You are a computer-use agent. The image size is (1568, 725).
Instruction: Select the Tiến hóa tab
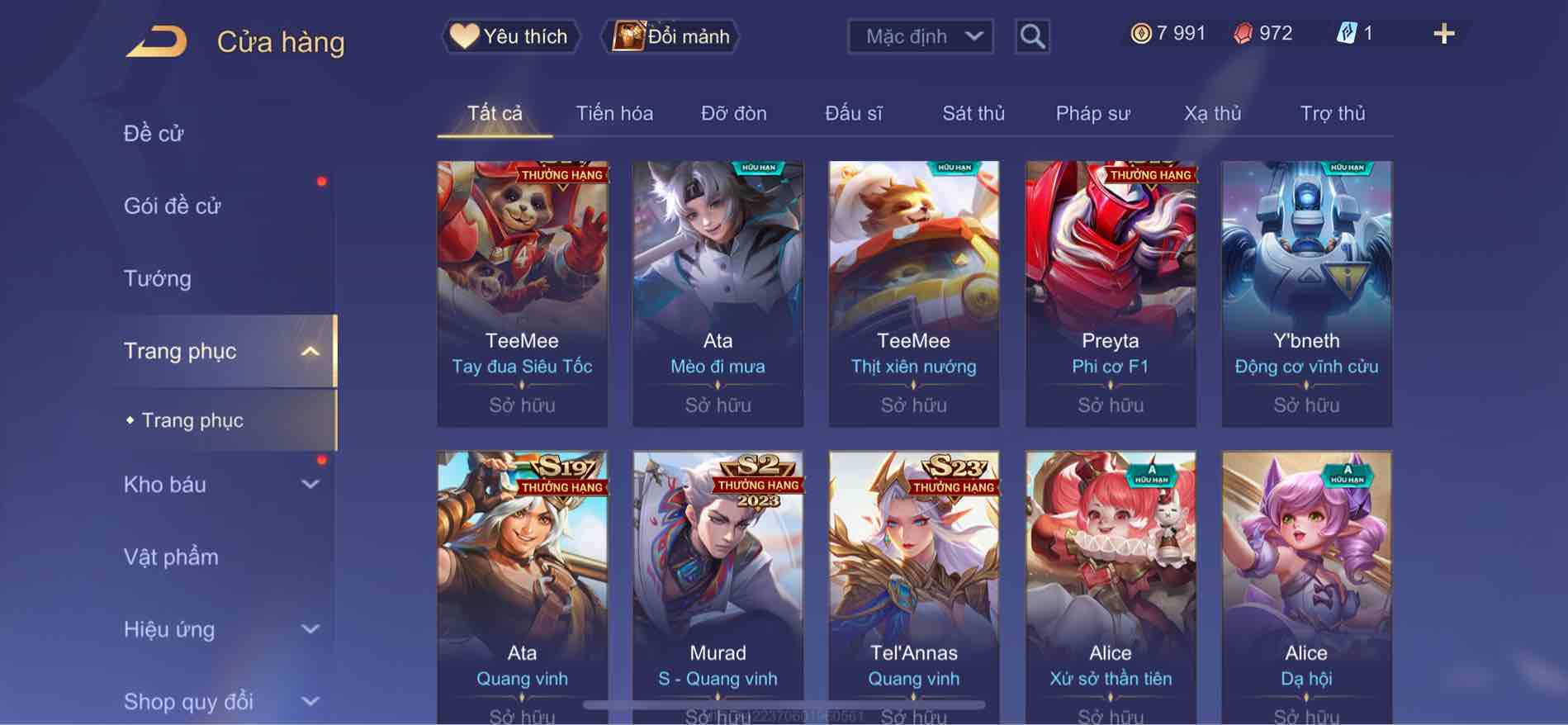pos(614,113)
